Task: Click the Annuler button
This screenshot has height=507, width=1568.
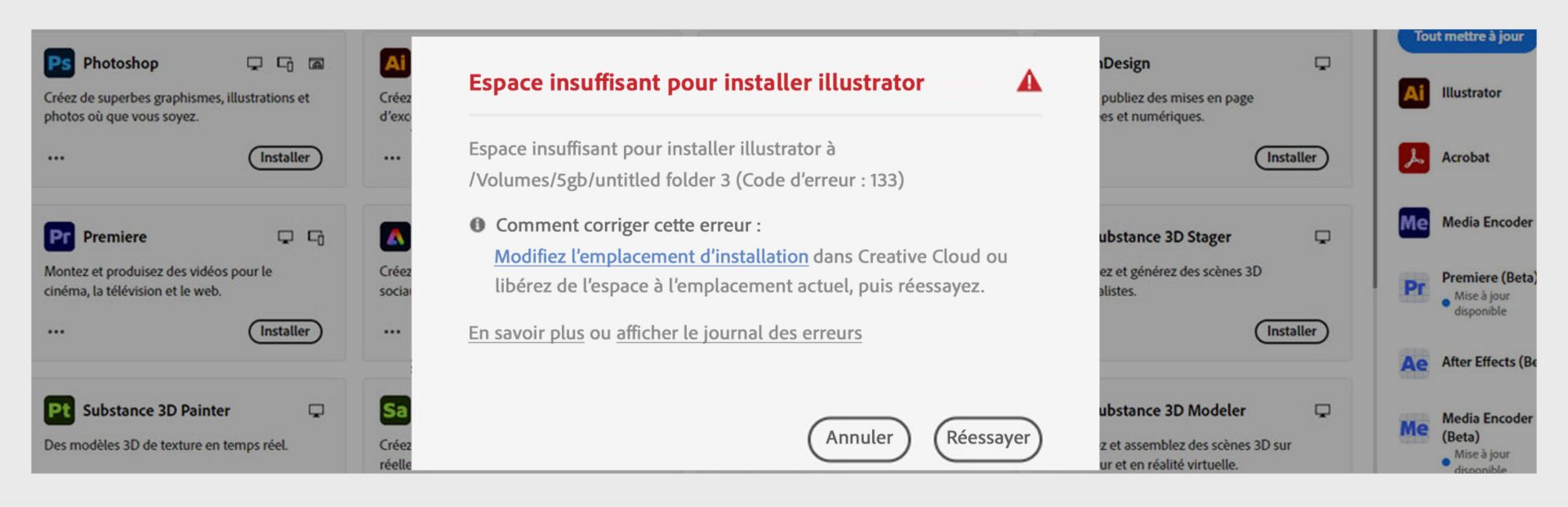Action: coord(858,438)
